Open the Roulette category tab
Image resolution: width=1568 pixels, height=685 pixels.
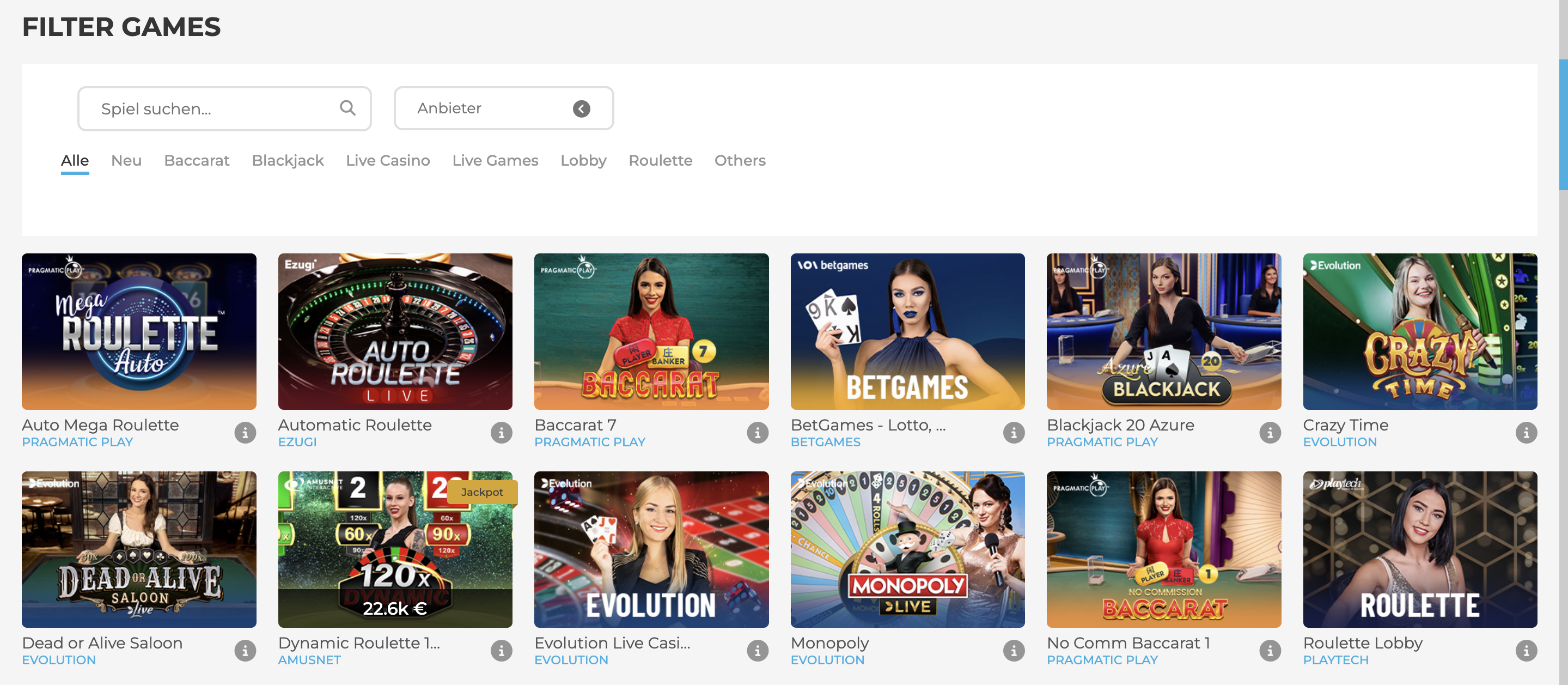[x=660, y=161]
